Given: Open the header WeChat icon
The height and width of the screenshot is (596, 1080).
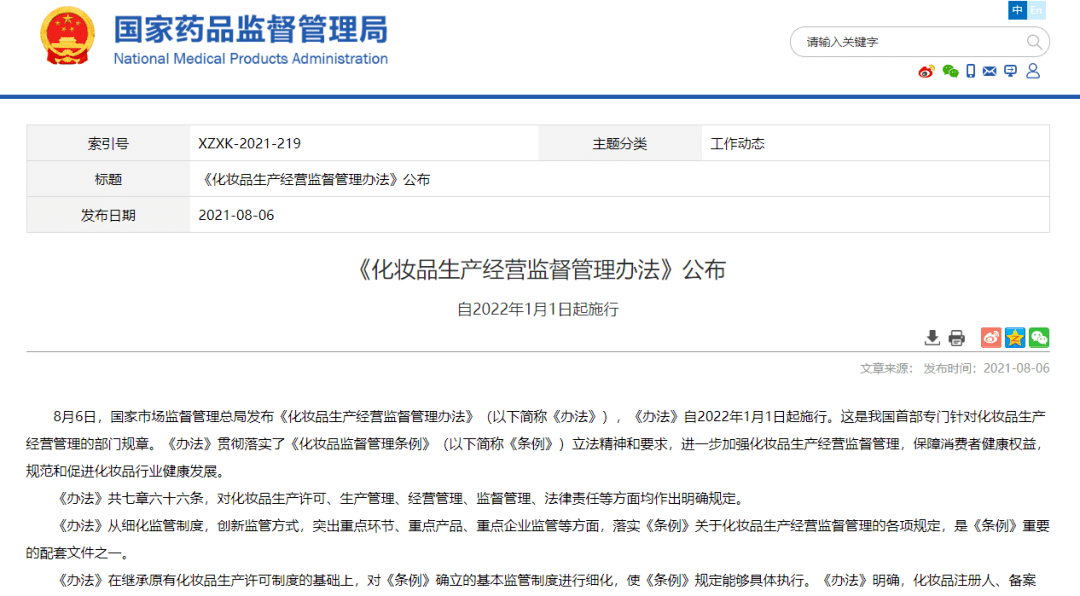Looking at the screenshot, I should [x=951, y=72].
